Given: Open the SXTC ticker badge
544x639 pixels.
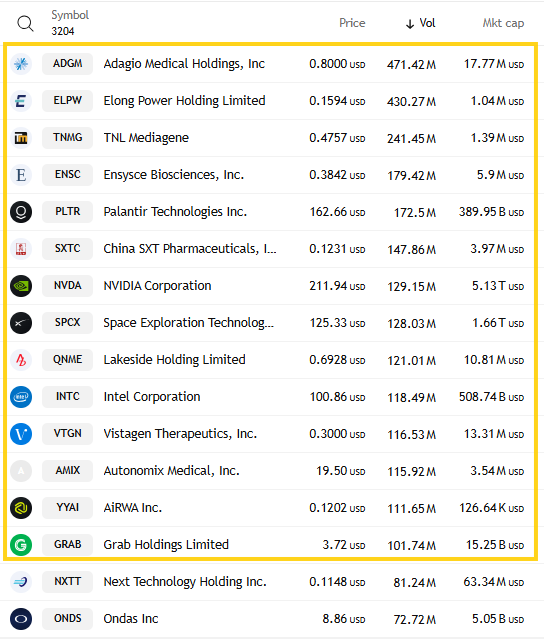Looking at the screenshot, I should pos(67,249).
